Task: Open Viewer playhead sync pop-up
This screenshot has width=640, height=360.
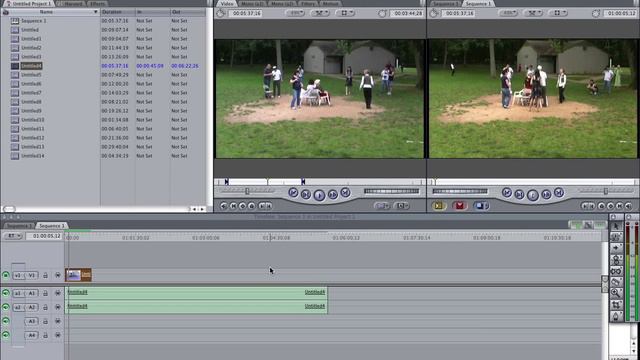Action: 320,13
